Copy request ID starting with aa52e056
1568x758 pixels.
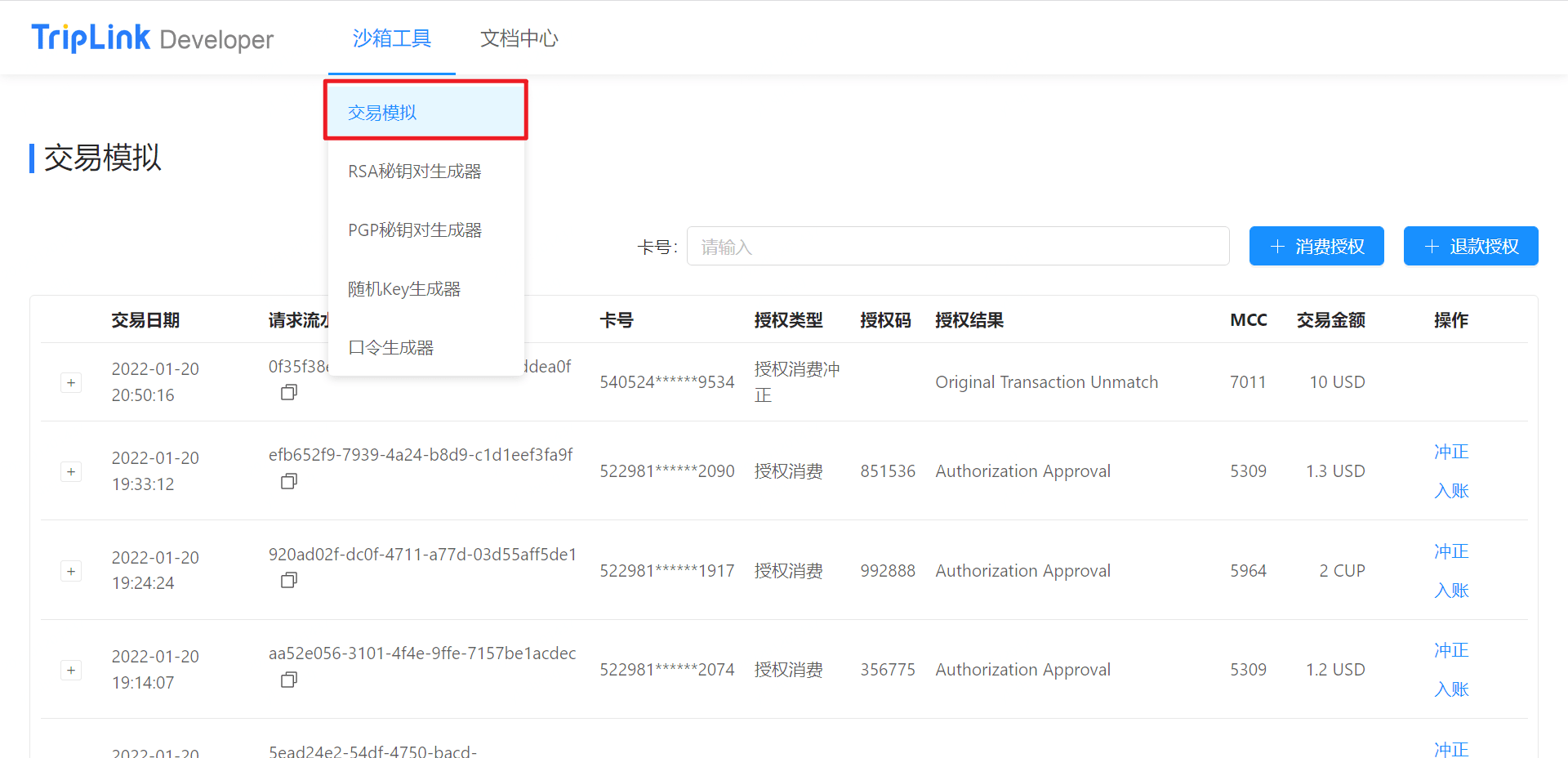[288, 680]
